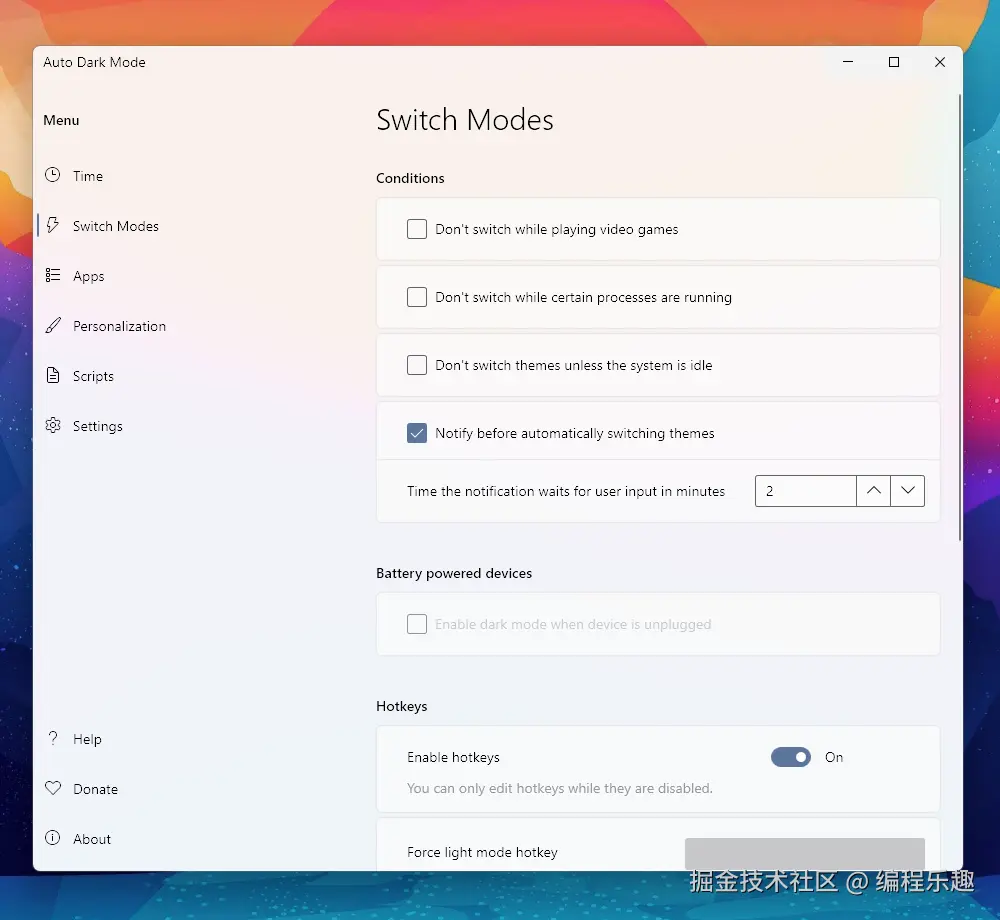This screenshot has width=1000, height=920.
Task: Go to the Apps page
Action: (x=89, y=276)
